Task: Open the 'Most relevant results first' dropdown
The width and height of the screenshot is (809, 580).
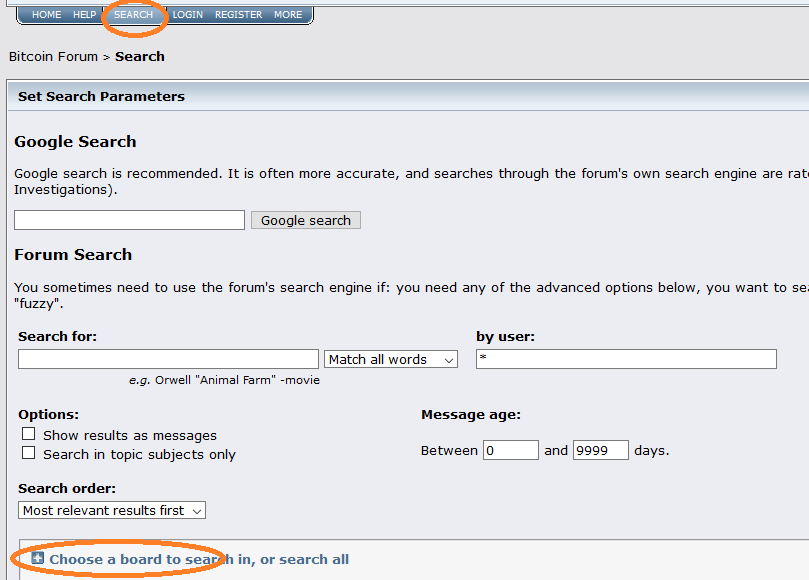Action: pyautogui.click(x=112, y=510)
